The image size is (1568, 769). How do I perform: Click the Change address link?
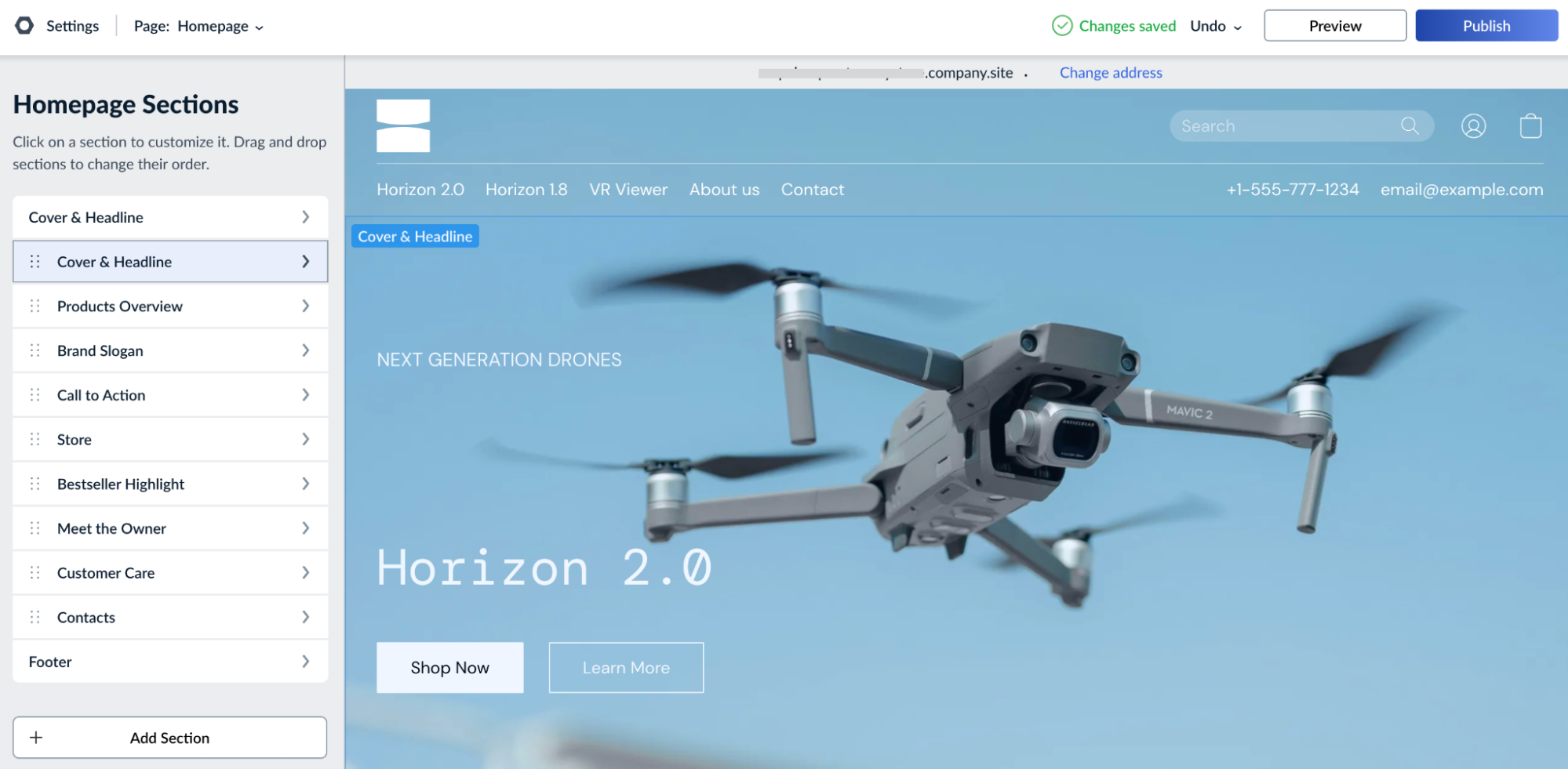point(1111,73)
